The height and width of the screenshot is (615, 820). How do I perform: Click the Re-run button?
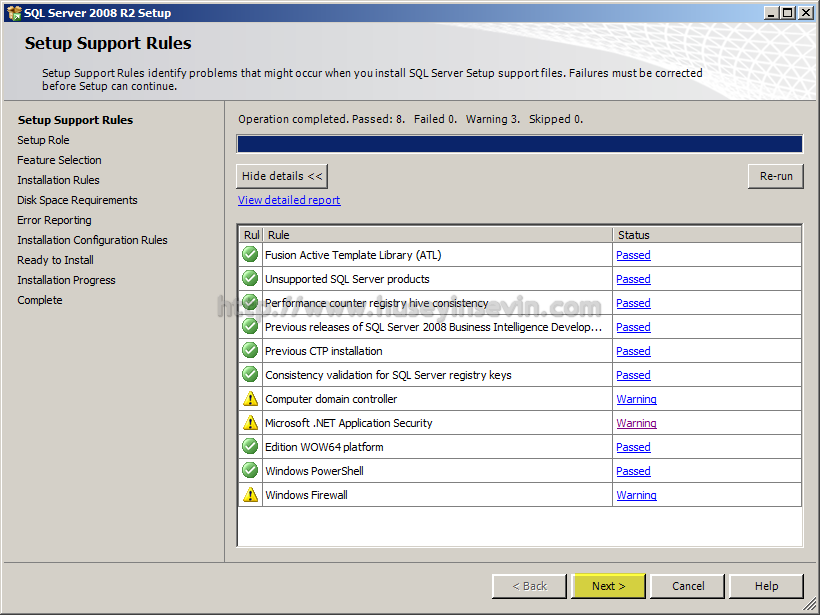(x=776, y=176)
